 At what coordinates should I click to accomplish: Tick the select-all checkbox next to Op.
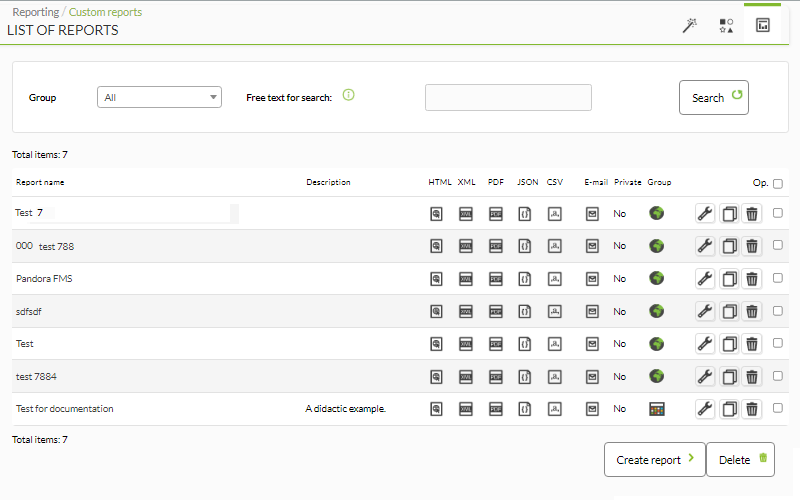(778, 184)
